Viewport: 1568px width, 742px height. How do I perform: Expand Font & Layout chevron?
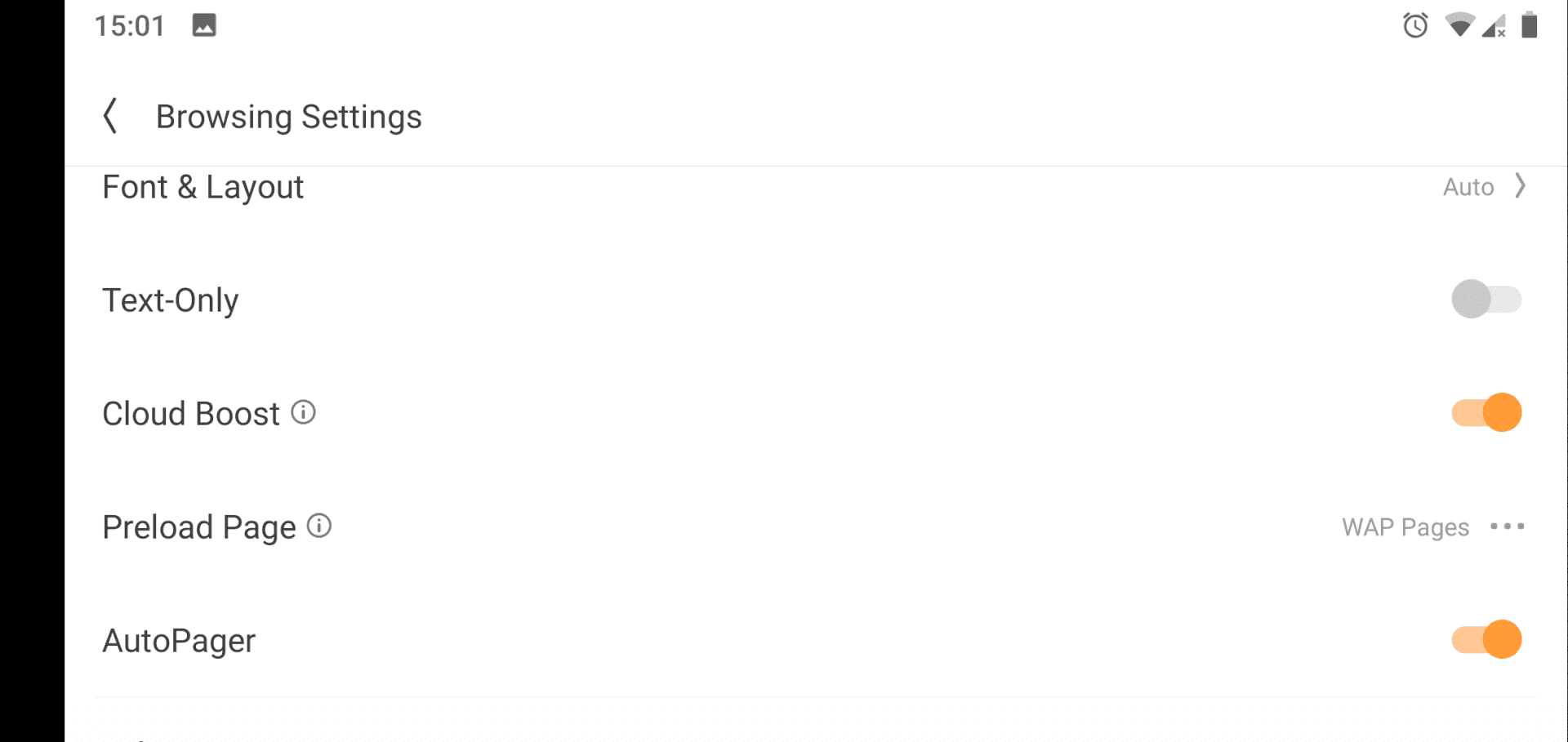(1520, 186)
